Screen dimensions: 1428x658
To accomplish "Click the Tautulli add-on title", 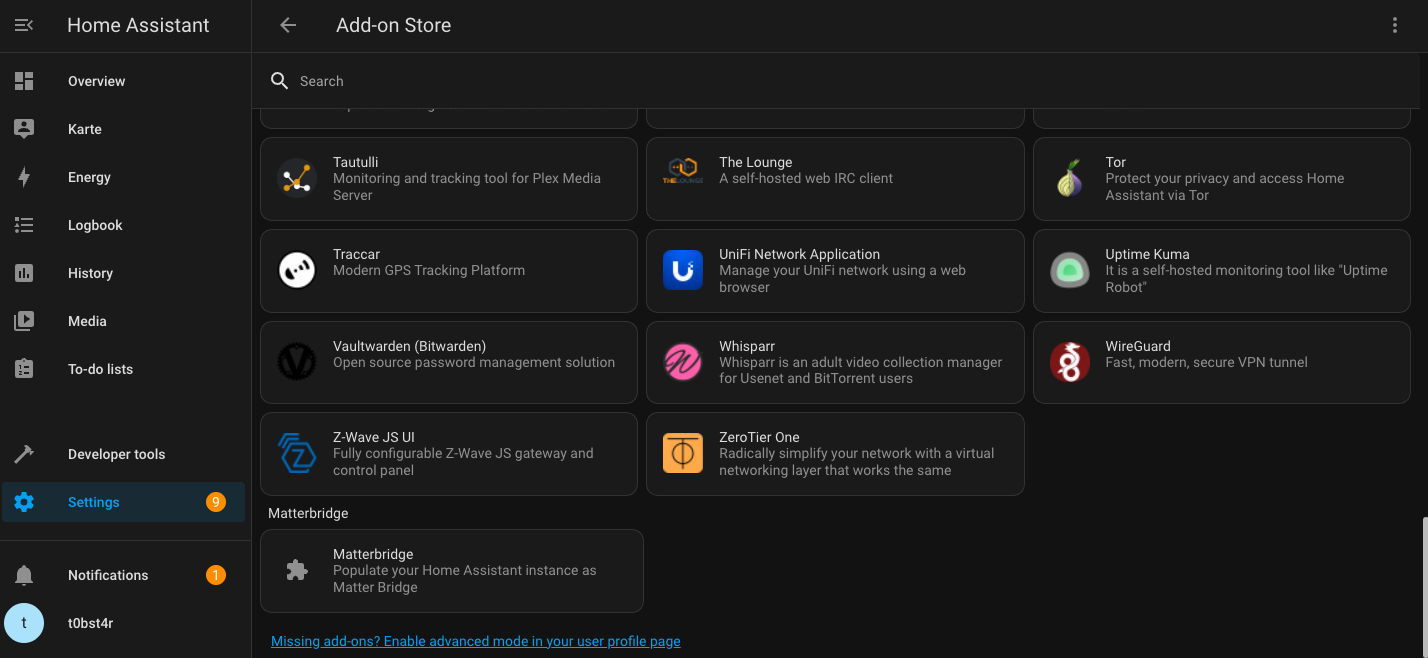I will click(x=355, y=162).
